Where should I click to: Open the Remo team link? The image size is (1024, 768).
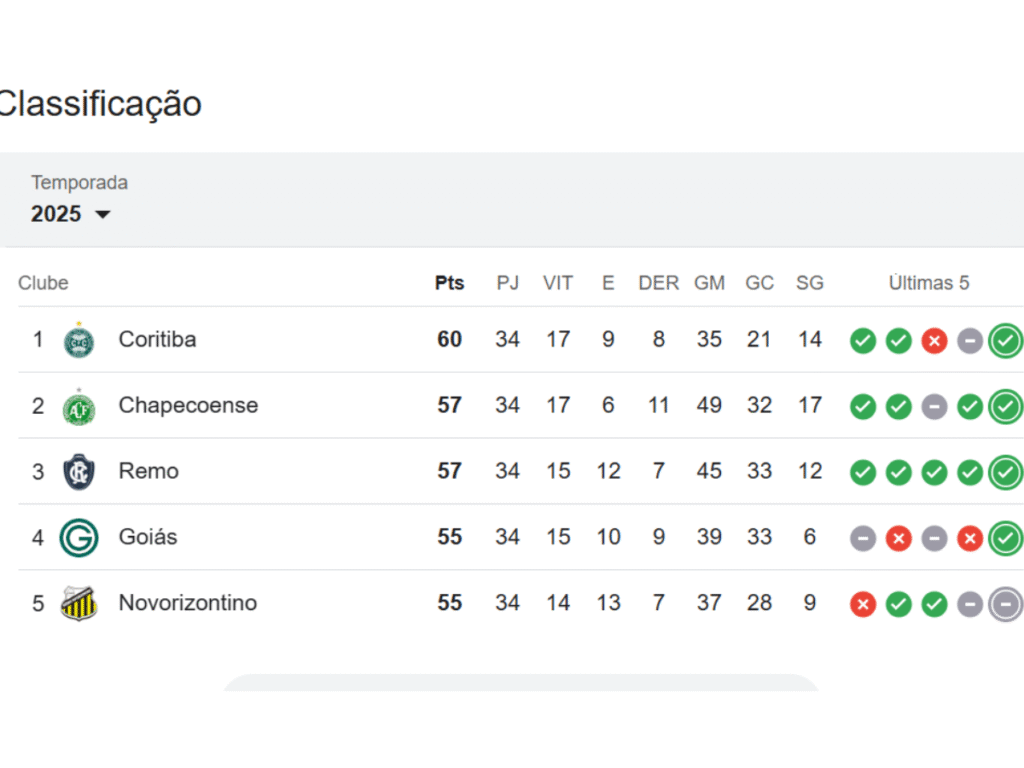tap(148, 472)
